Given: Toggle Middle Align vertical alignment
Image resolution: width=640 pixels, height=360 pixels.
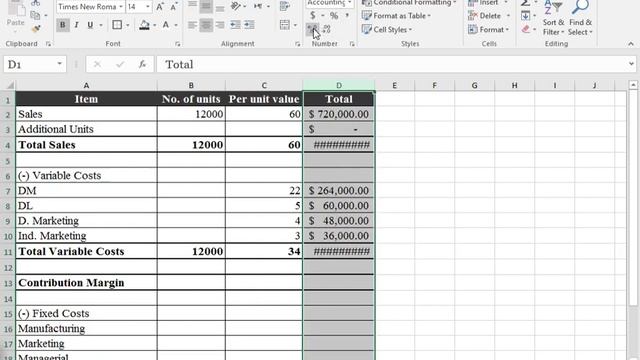Looking at the screenshot, I should [206, 6].
